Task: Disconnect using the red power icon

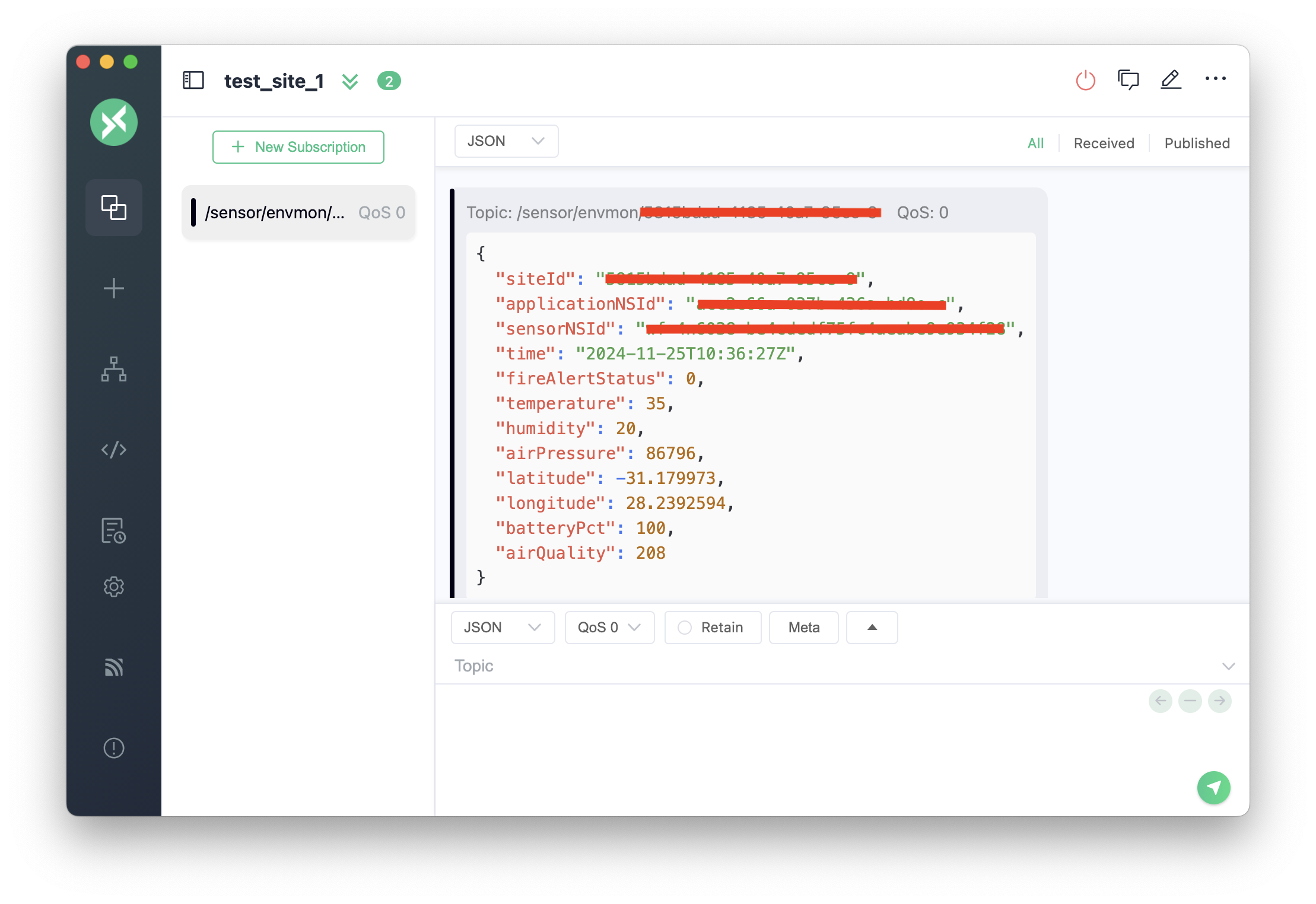Action: point(1086,79)
